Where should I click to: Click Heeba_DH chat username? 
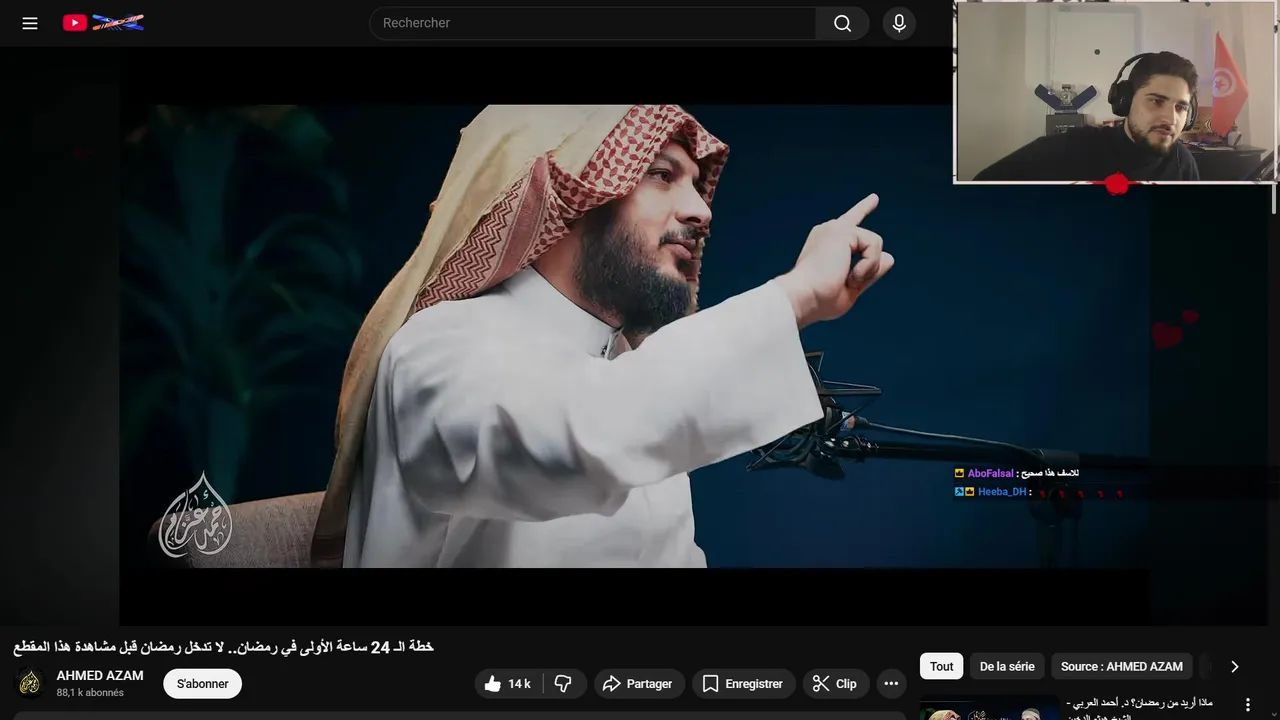pyautogui.click(x=1002, y=492)
